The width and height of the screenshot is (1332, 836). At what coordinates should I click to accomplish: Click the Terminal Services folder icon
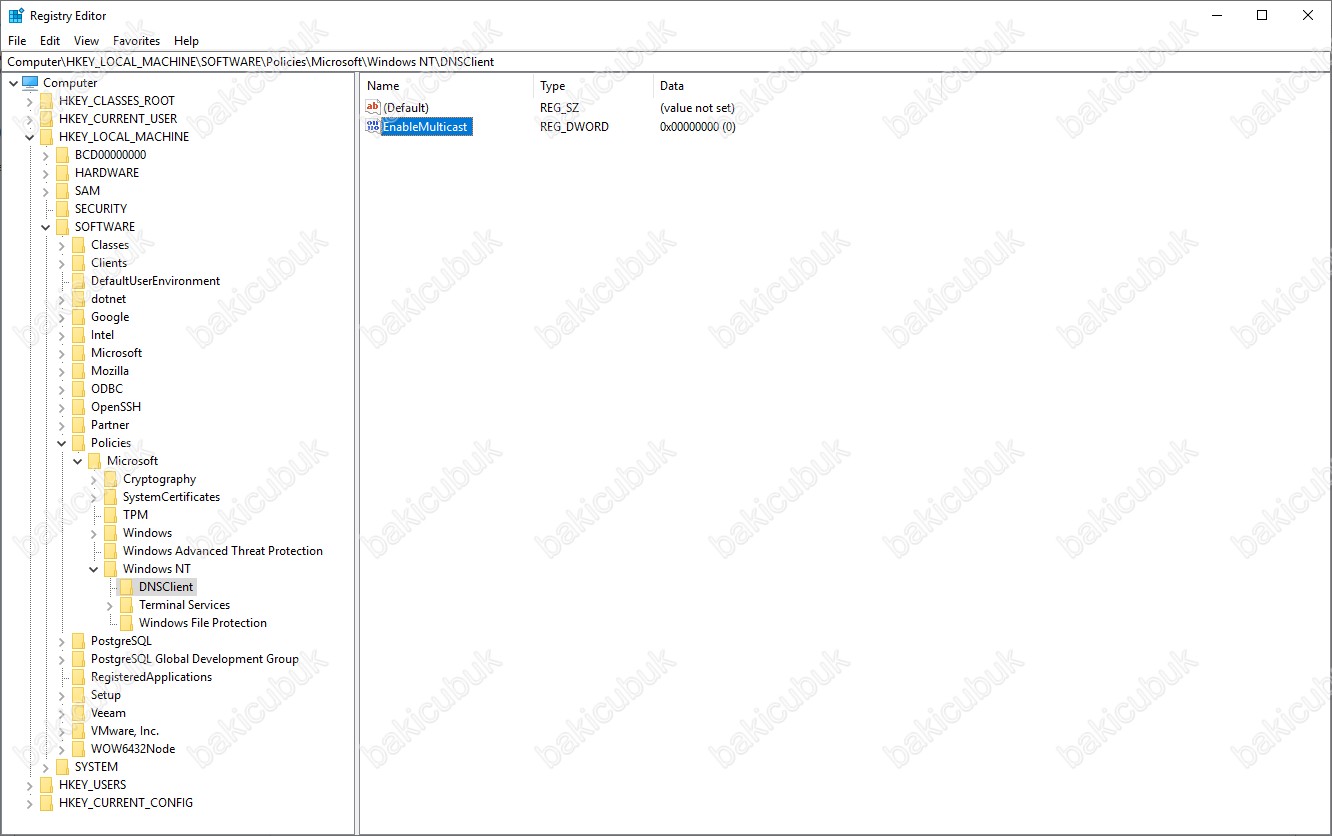point(127,605)
